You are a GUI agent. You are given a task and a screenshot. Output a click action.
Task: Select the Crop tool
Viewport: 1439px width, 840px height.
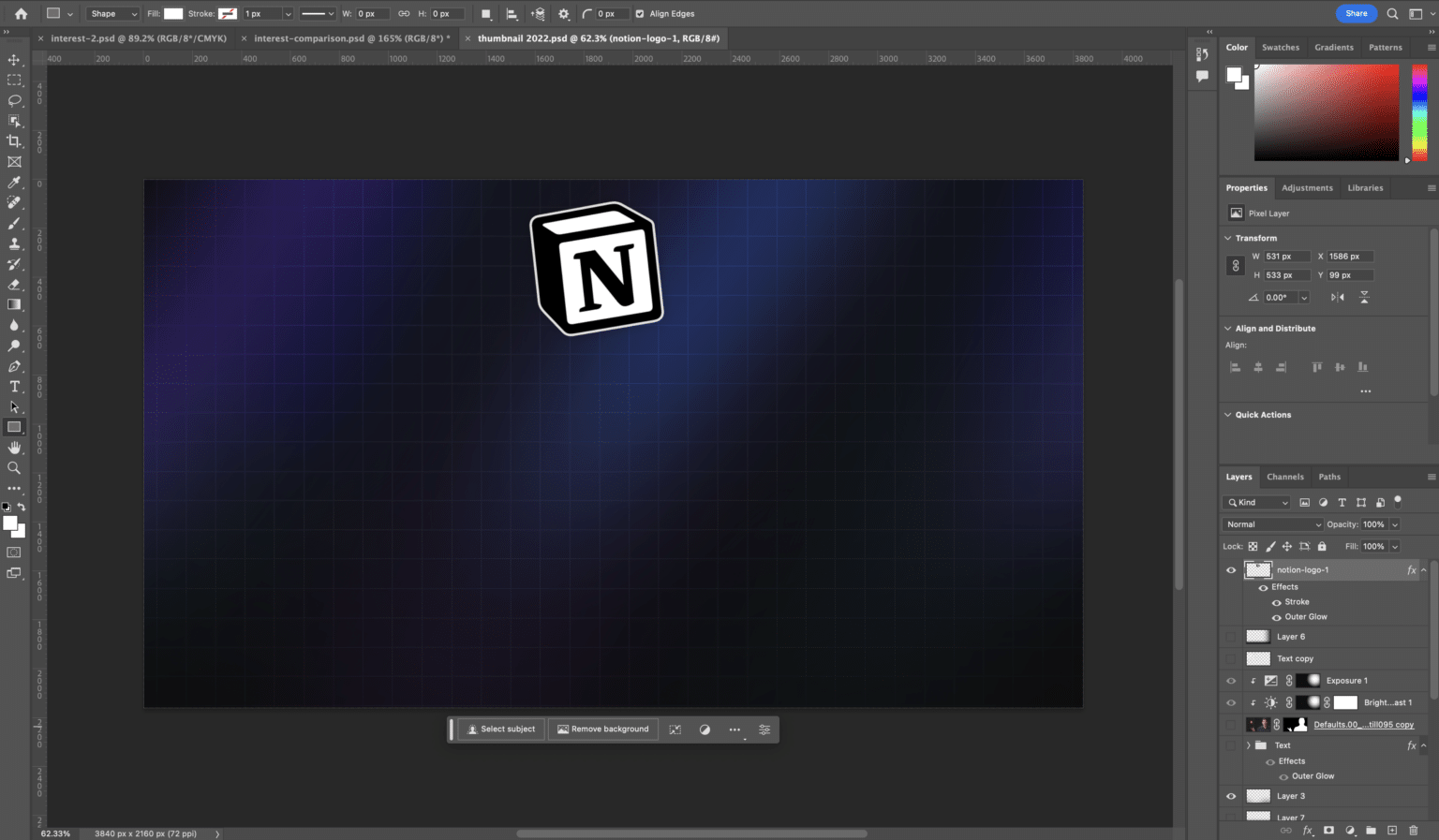(14, 141)
